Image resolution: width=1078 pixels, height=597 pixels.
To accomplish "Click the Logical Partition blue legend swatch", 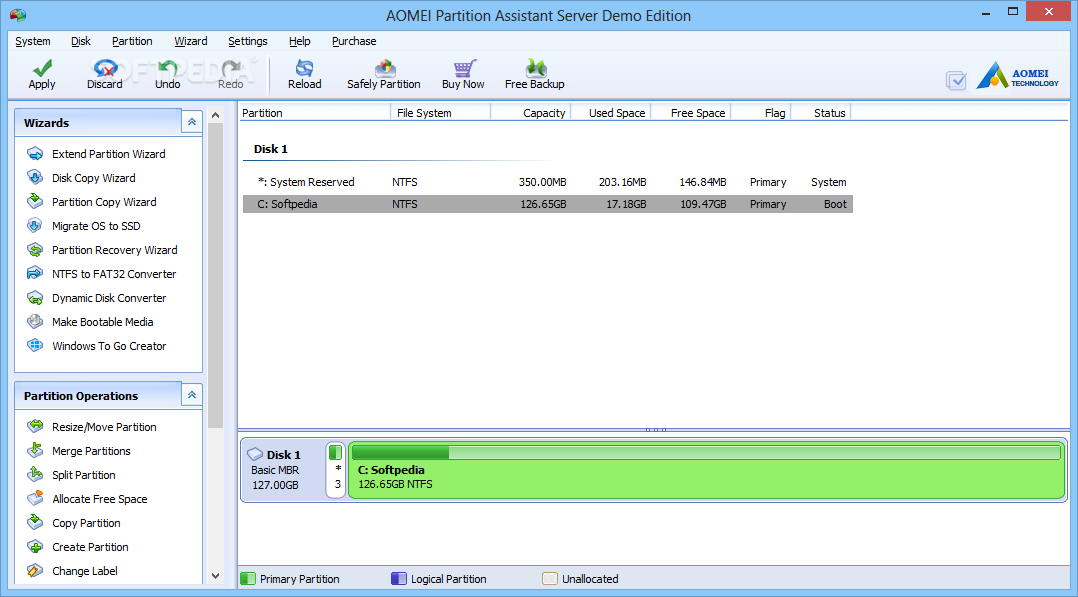I will coord(399,579).
